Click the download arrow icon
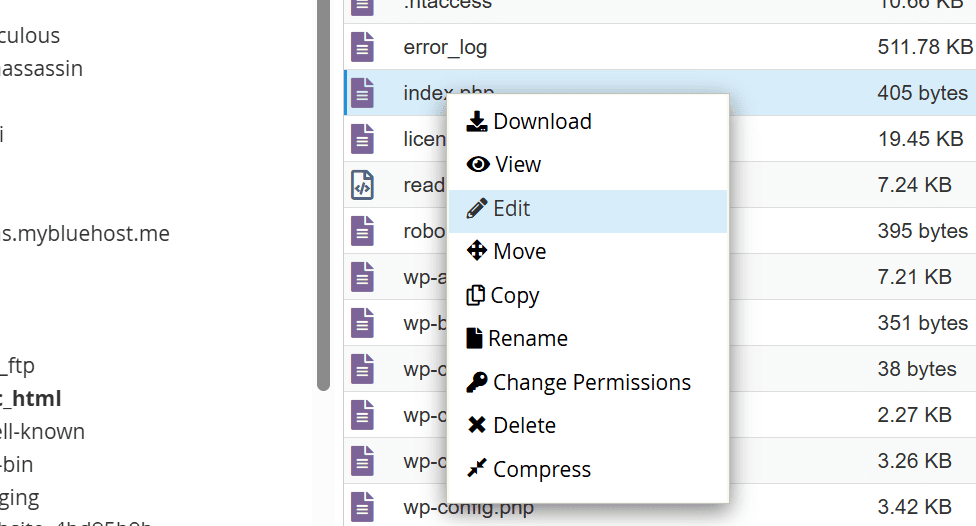Image resolution: width=976 pixels, height=526 pixels. pos(477,121)
